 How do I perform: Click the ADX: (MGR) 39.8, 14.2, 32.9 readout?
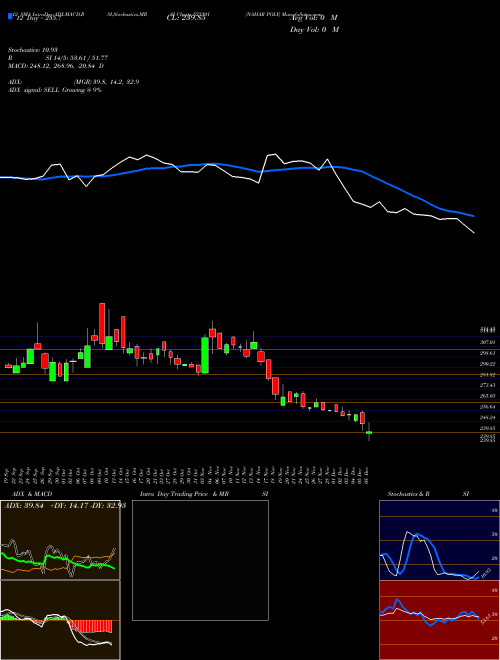coord(74,82)
